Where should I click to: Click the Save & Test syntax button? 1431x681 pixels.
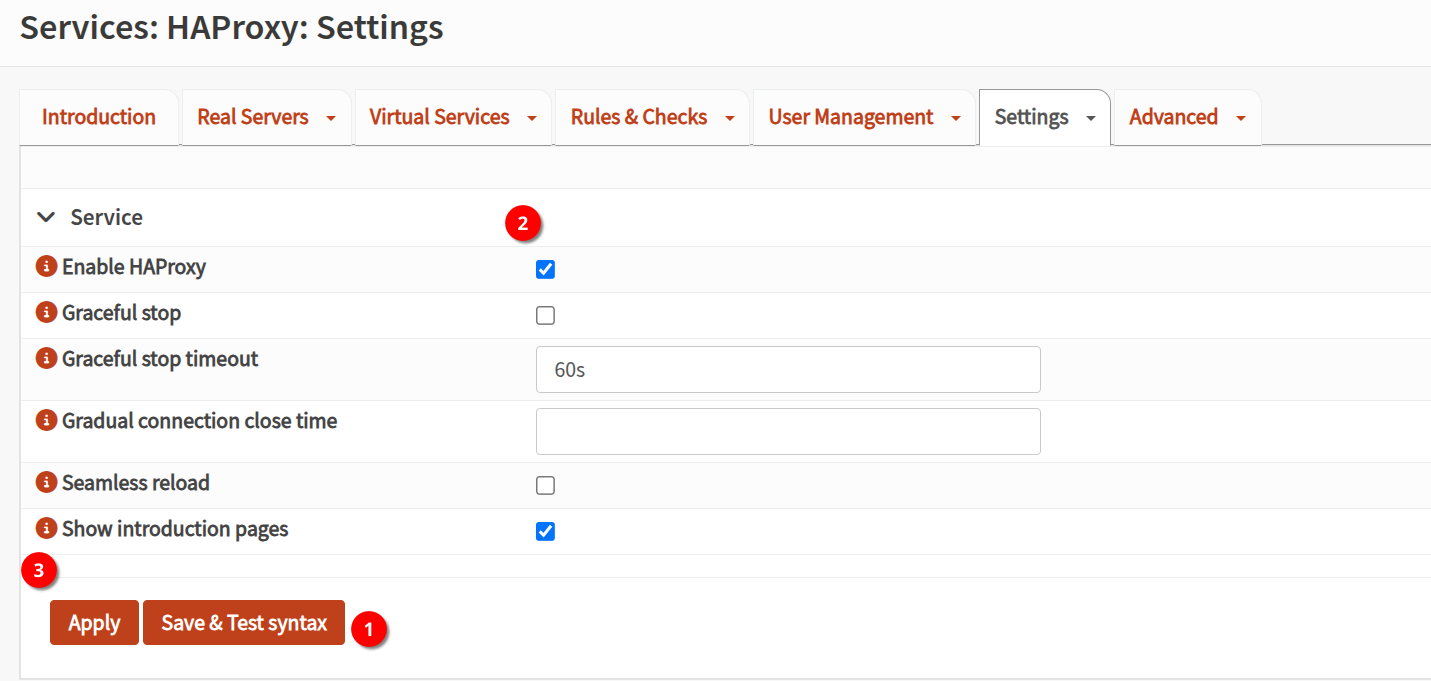(244, 623)
